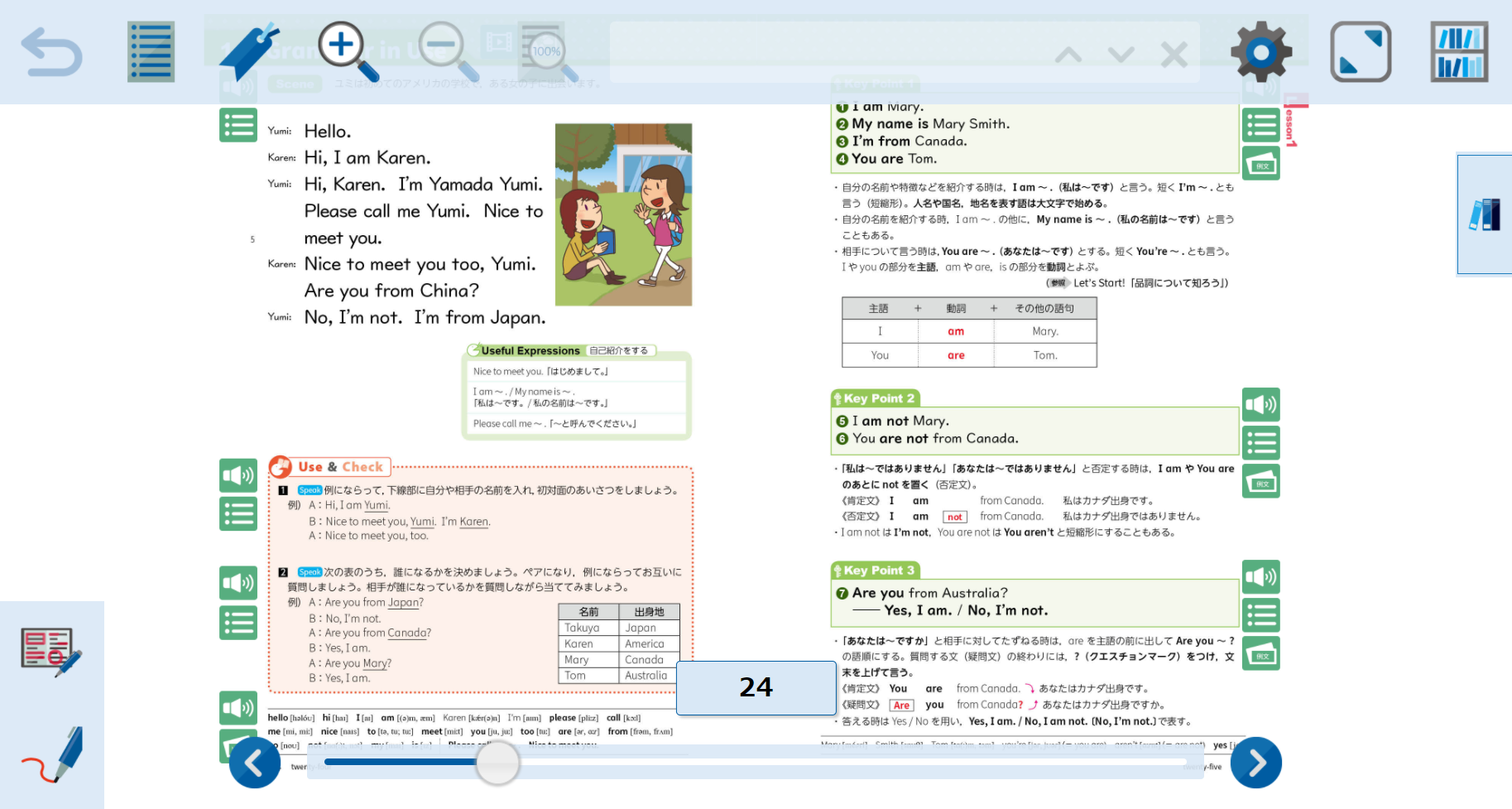
Task: Zoom in with the plus magnifier
Action: click(x=348, y=51)
